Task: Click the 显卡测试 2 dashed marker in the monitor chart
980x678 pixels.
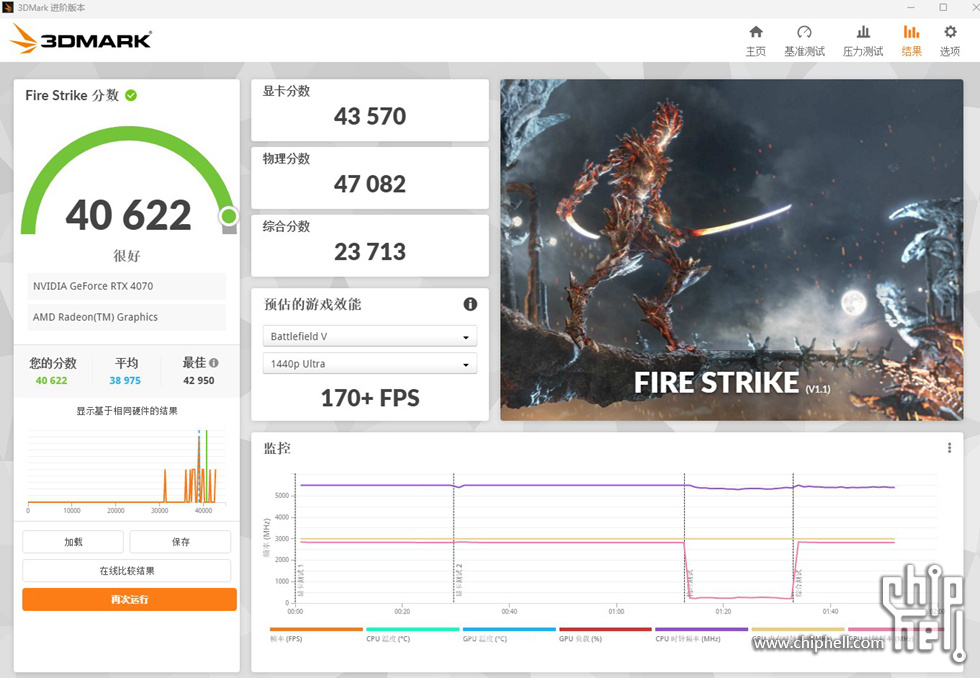Action: [x=454, y=538]
